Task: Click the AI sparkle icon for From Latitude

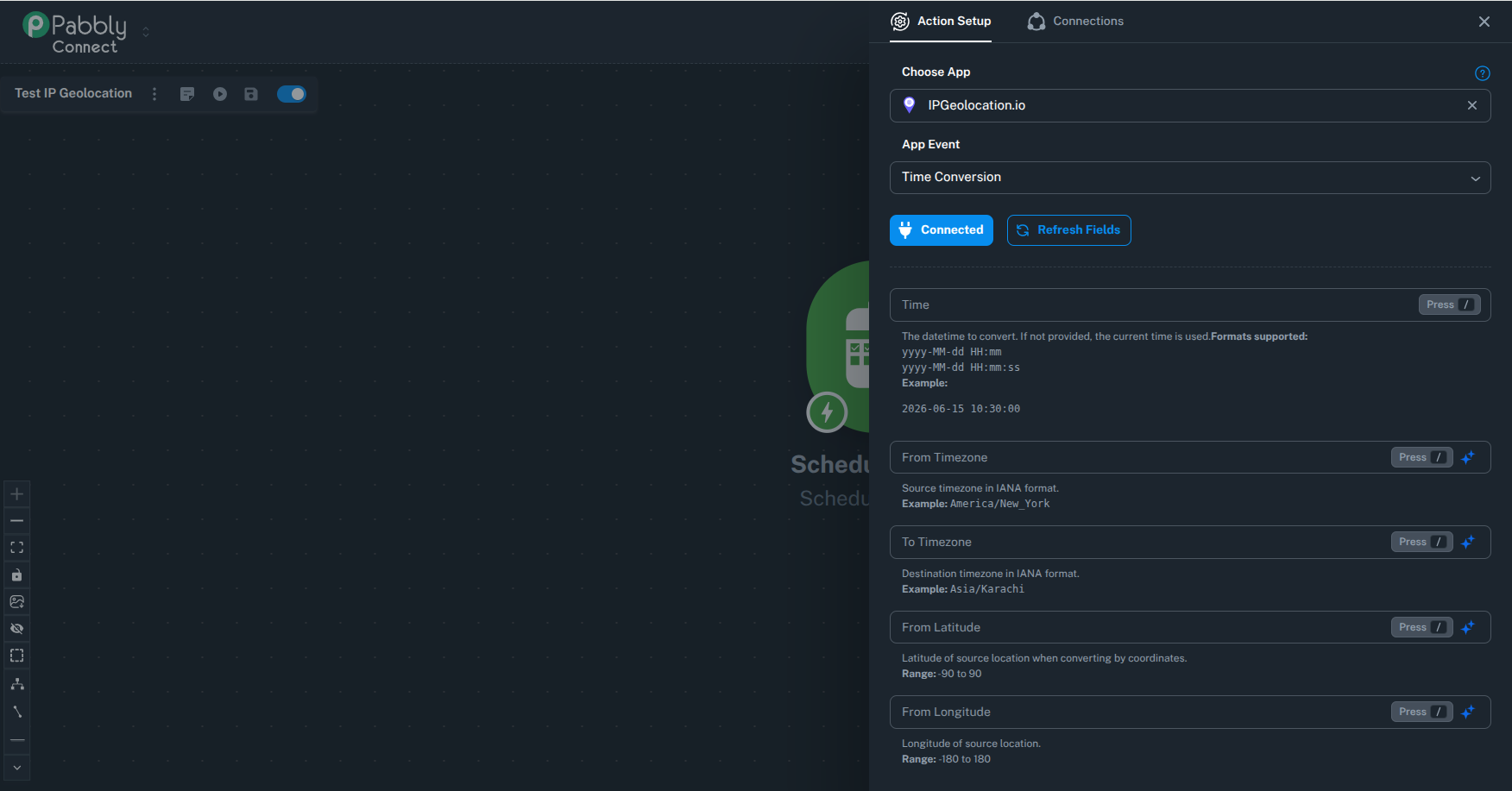Action: [x=1468, y=627]
